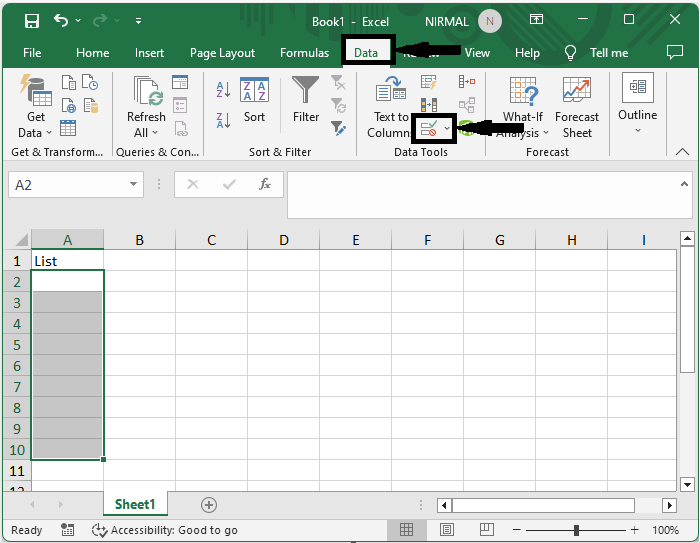Screen dimensions: 700x543
Task: Click cell A1 containing List
Action: pos(67,260)
